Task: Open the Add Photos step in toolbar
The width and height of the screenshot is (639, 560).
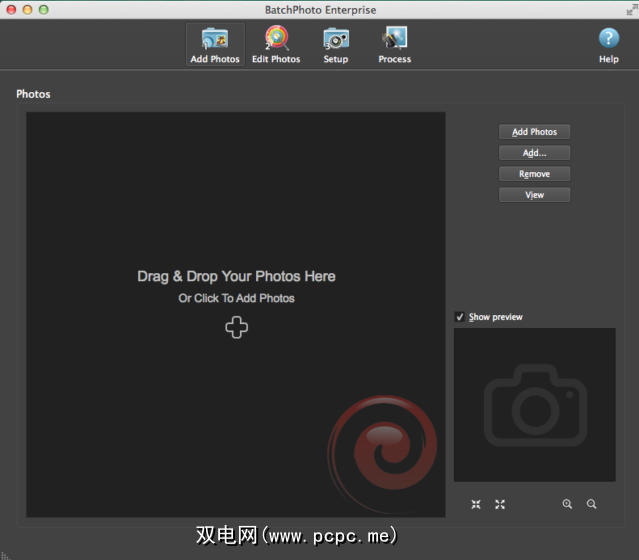Action: [215, 44]
